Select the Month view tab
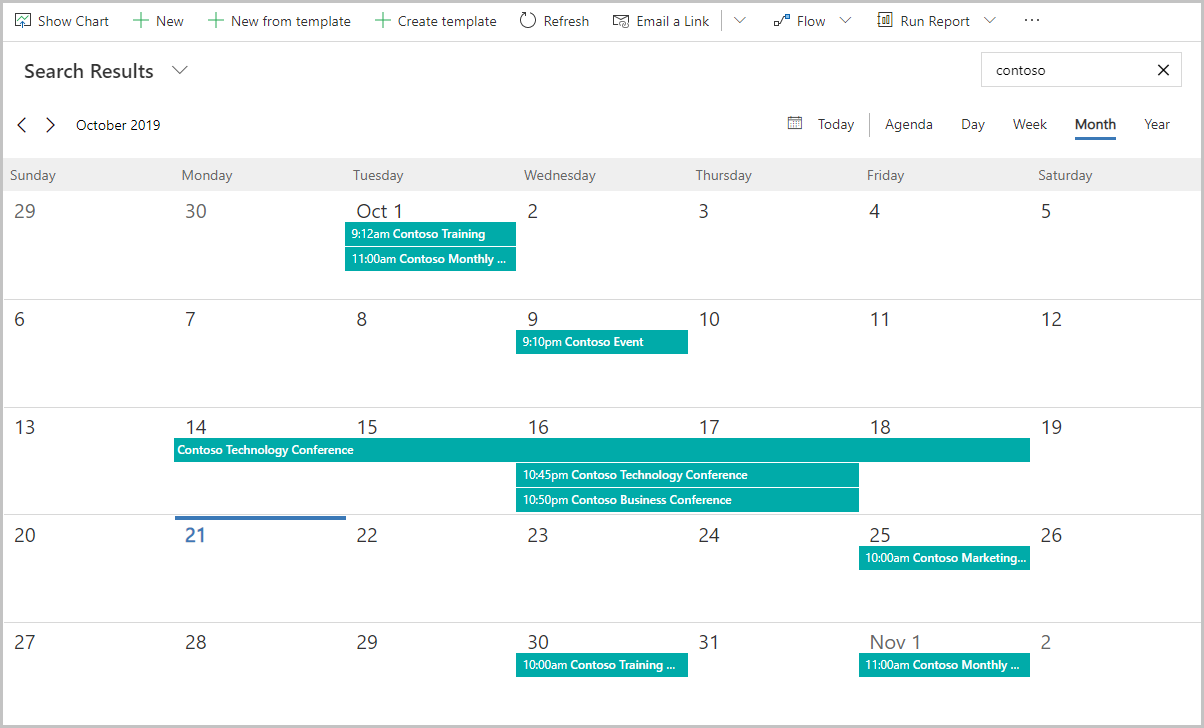Image resolution: width=1204 pixels, height=728 pixels. [1095, 124]
